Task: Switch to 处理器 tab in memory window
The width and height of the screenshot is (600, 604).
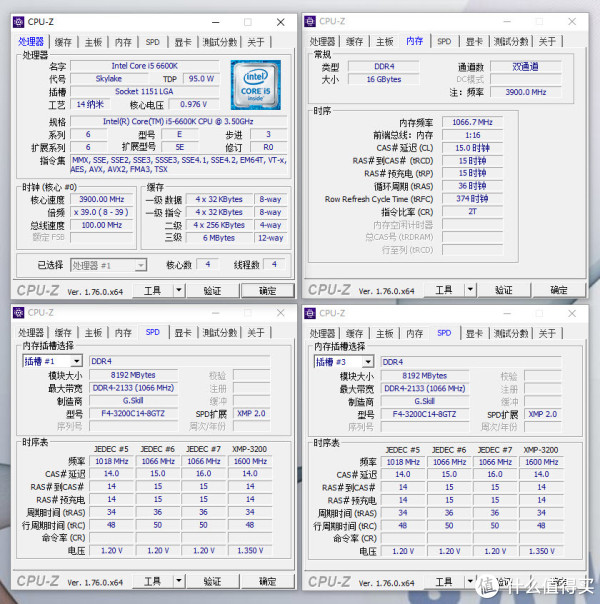Action: (x=322, y=41)
